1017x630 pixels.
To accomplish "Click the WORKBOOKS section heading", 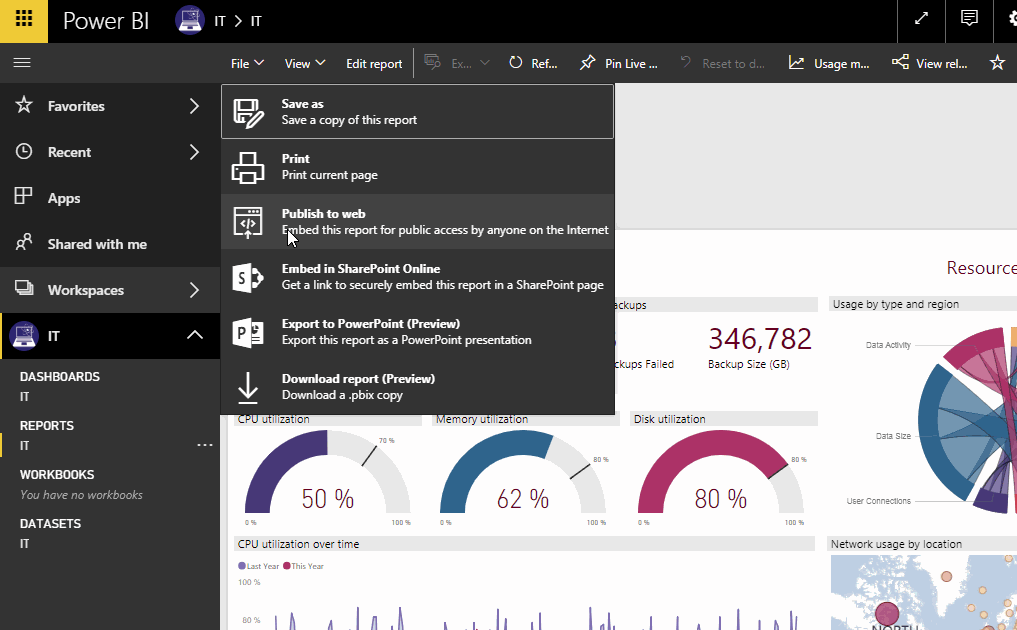I will pos(57,474).
